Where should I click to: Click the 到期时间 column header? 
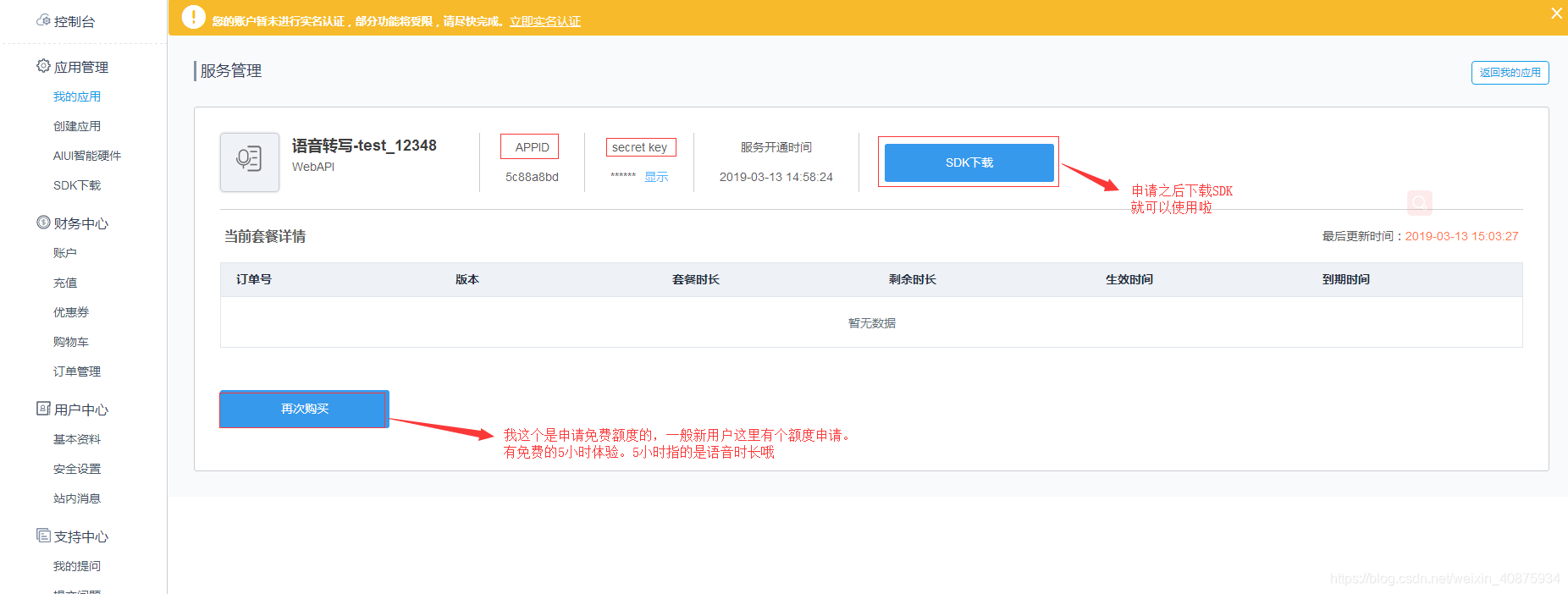click(1346, 279)
